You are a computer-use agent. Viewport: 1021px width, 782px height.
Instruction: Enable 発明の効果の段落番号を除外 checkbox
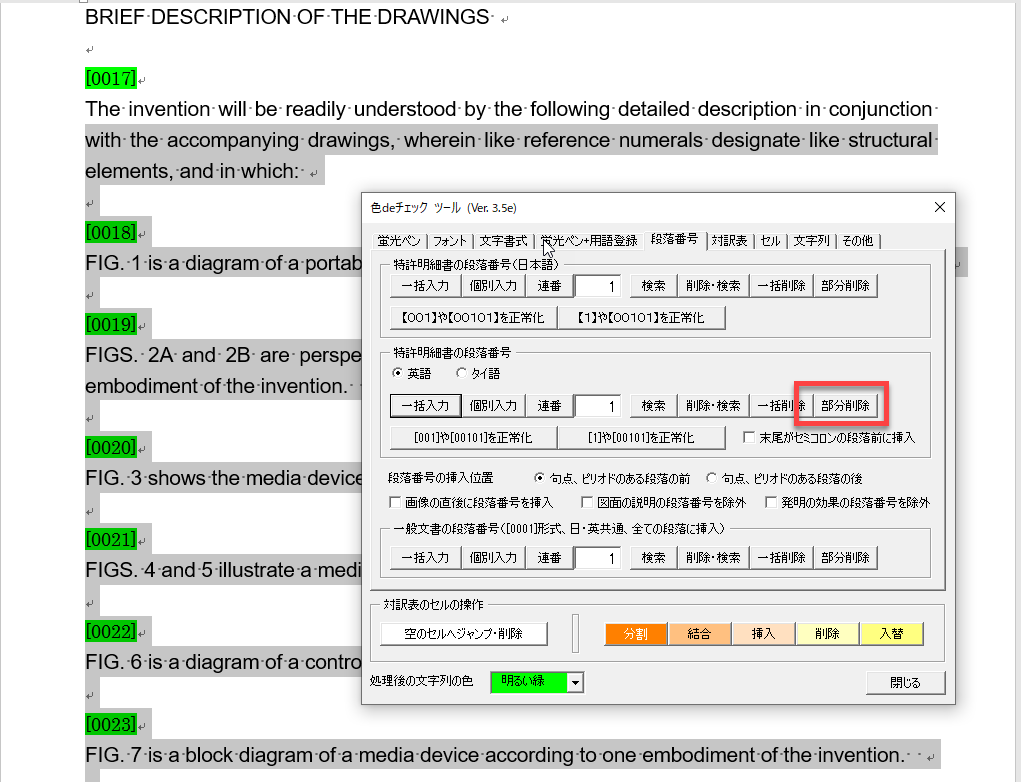click(x=771, y=503)
